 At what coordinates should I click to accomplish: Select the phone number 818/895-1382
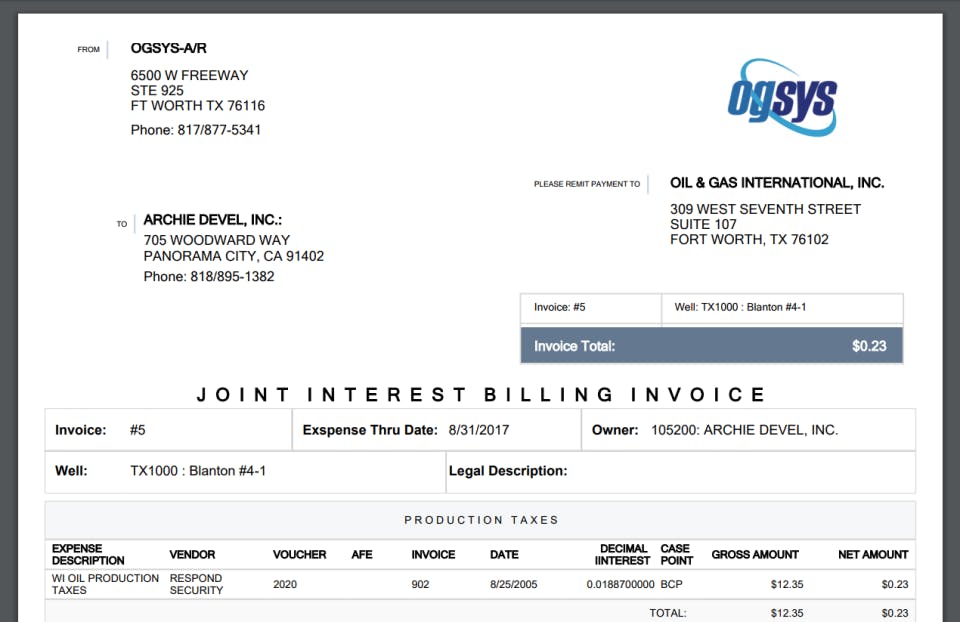[232, 277]
